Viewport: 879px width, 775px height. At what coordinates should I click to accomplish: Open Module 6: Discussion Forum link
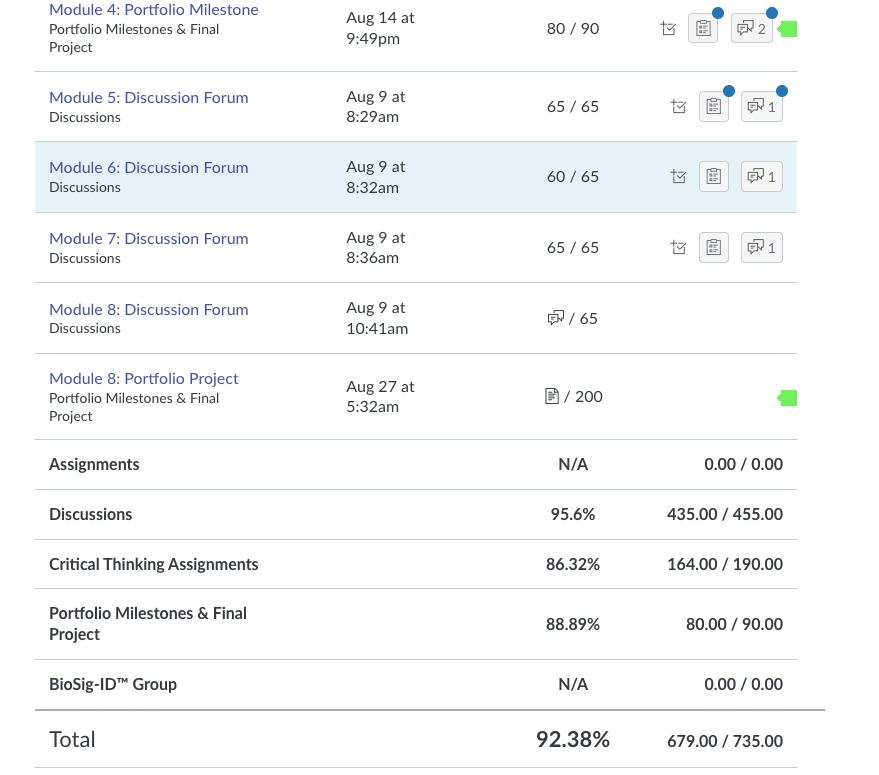(x=148, y=168)
